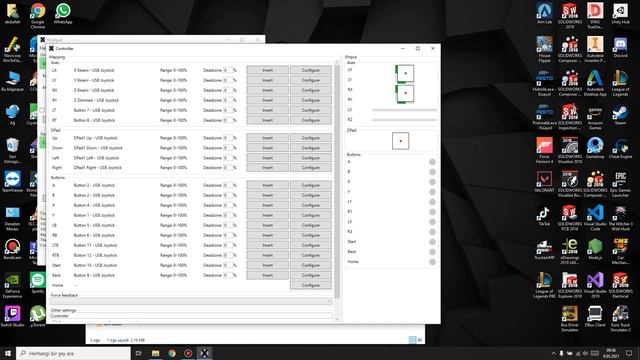Launch Bus Driver Simulator desktop icon
This screenshot has height=360, width=640.
[x=570, y=318]
